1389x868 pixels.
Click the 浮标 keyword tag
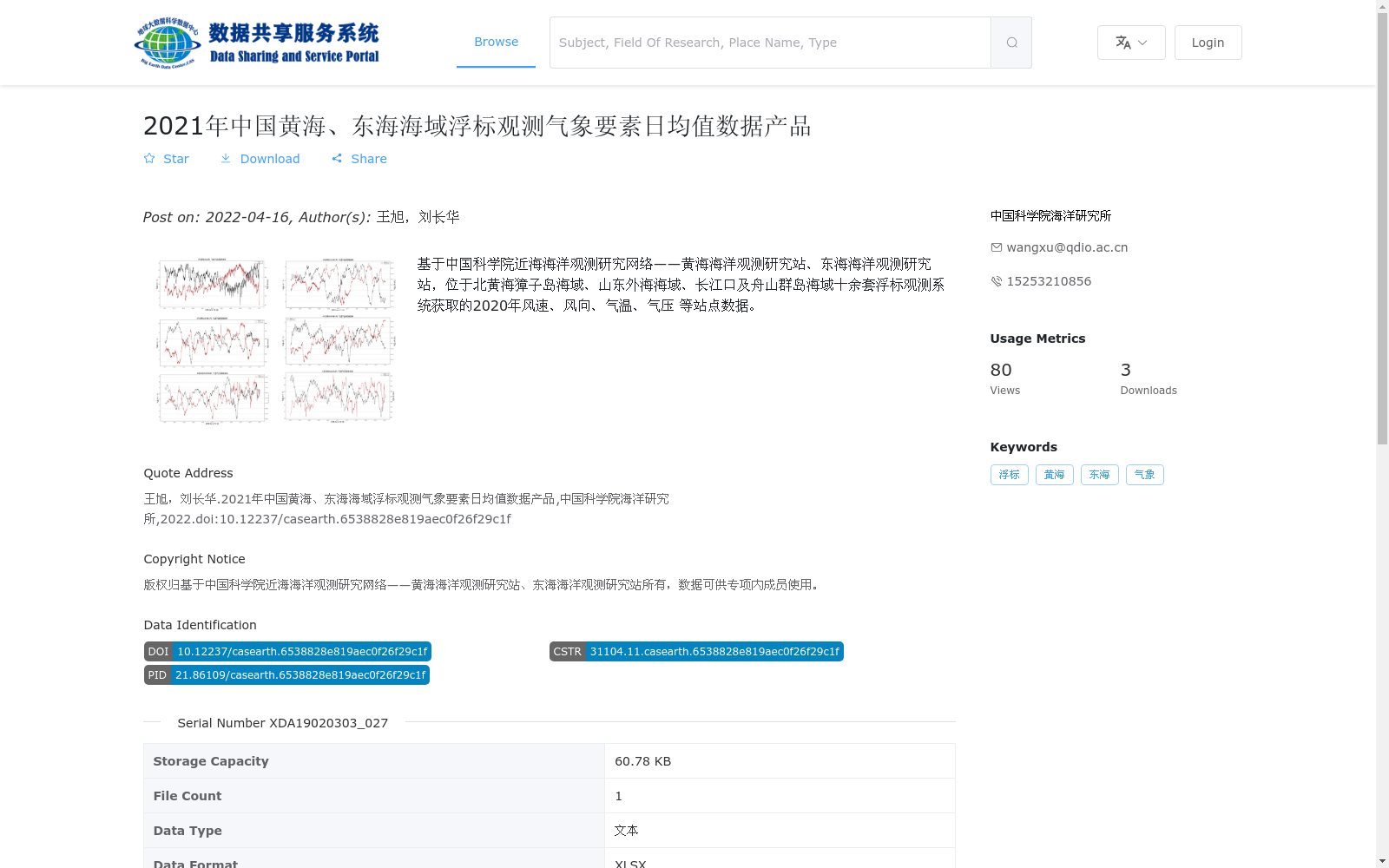point(1010,475)
